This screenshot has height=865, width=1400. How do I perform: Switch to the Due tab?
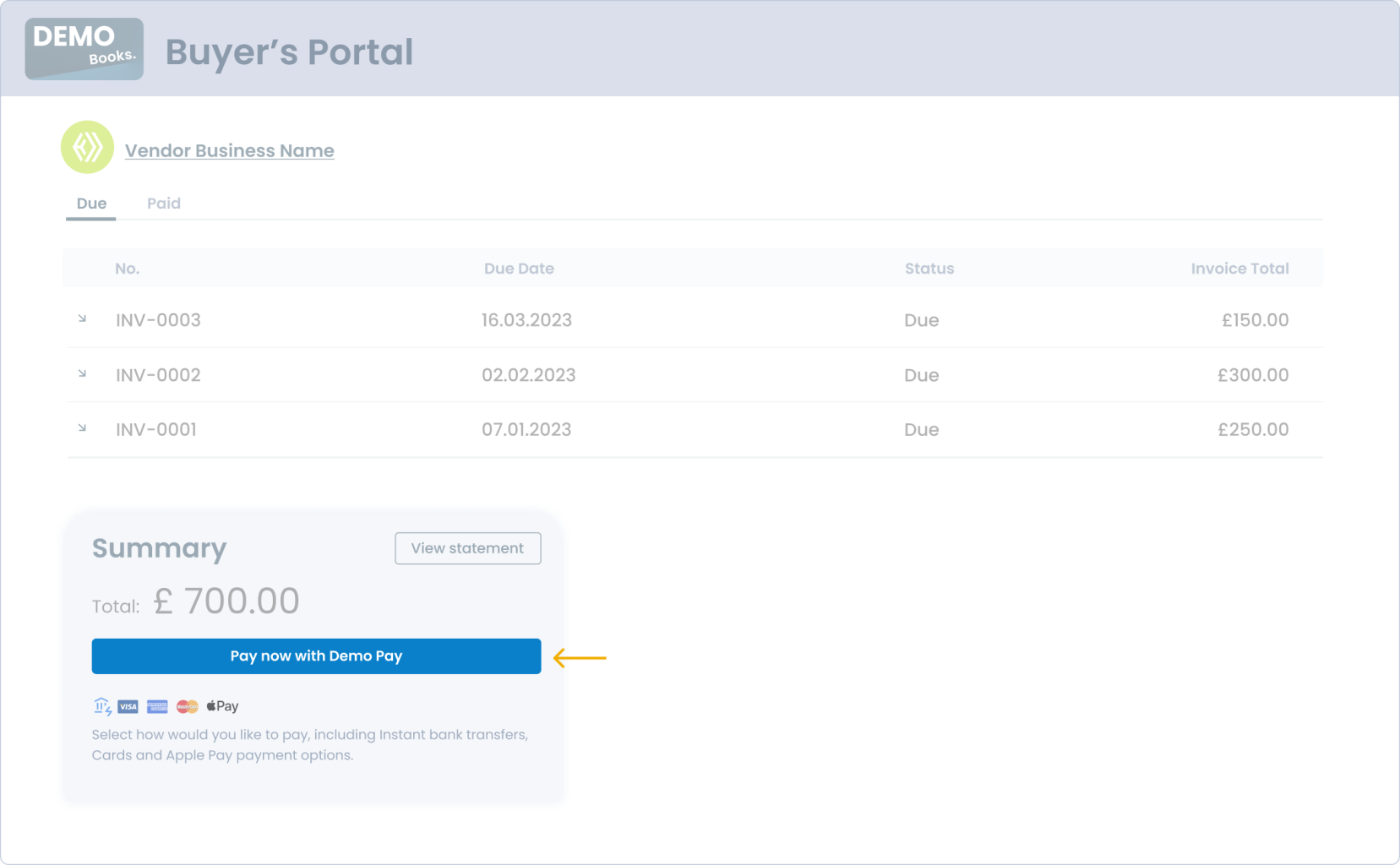(91, 204)
